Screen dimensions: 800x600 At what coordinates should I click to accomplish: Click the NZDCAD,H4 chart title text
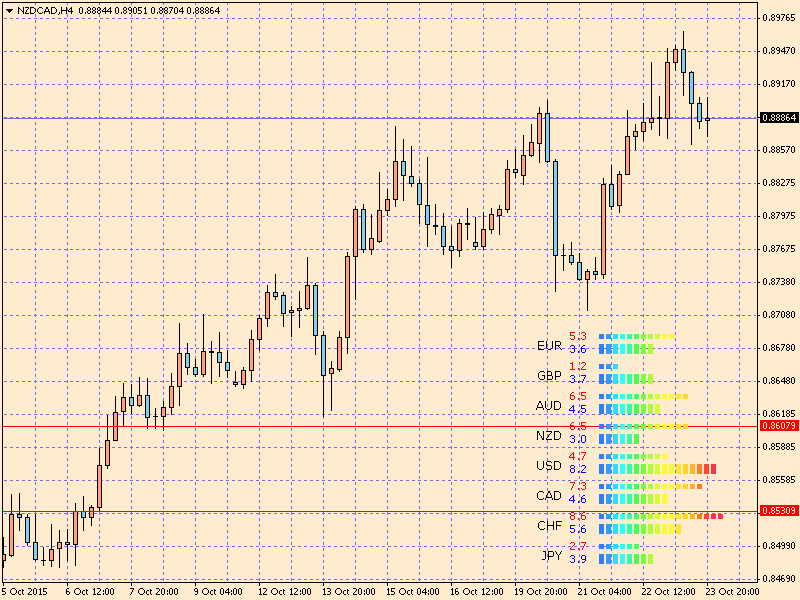coord(45,10)
